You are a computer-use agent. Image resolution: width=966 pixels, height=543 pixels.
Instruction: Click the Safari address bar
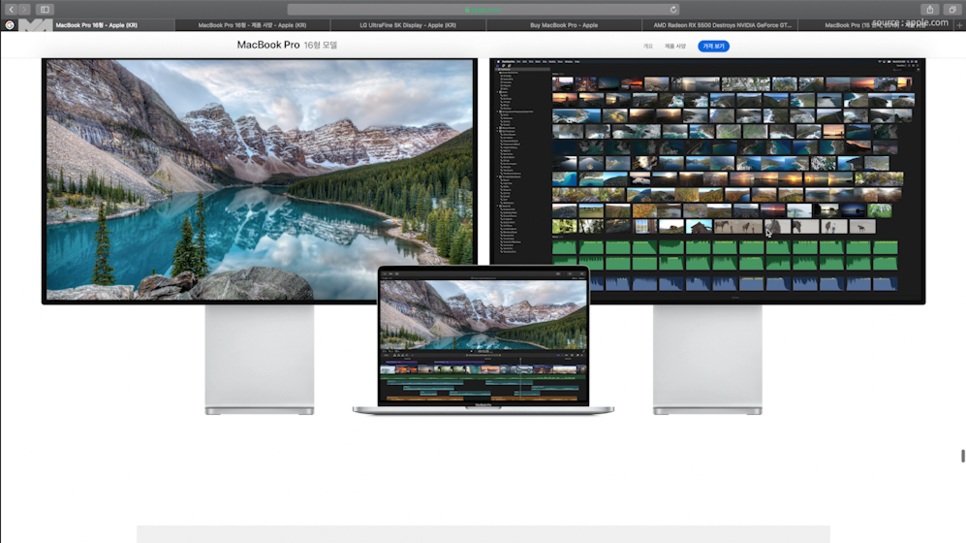484,9
